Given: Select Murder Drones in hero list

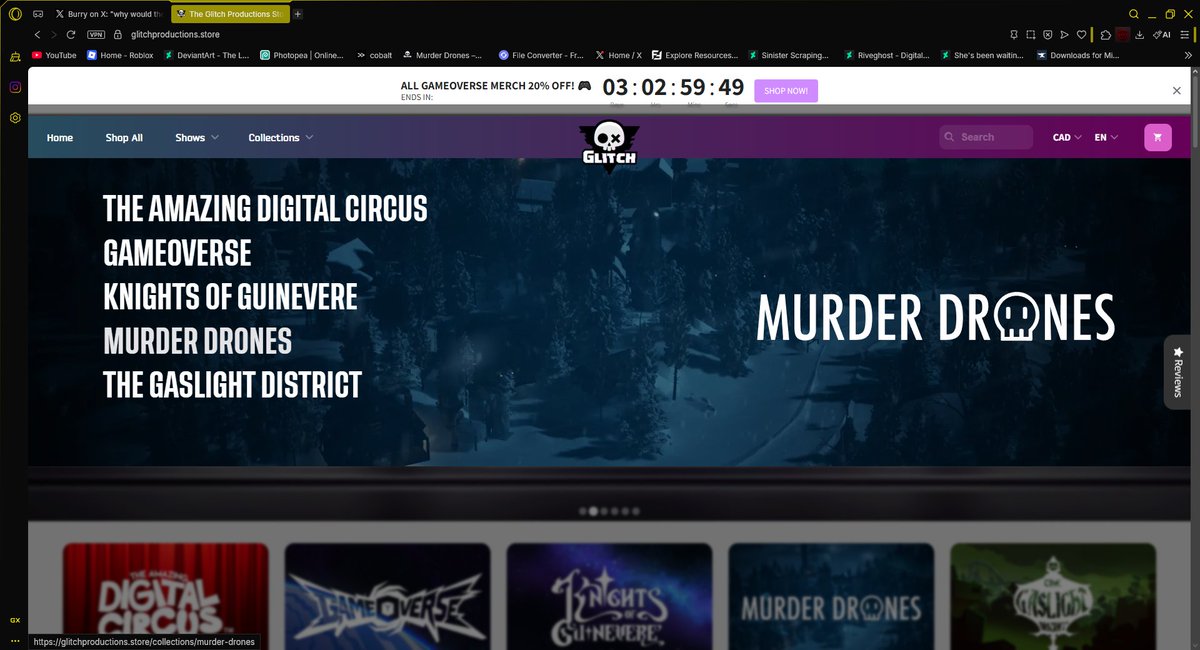Looking at the screenshot, I should click(197, 341).
